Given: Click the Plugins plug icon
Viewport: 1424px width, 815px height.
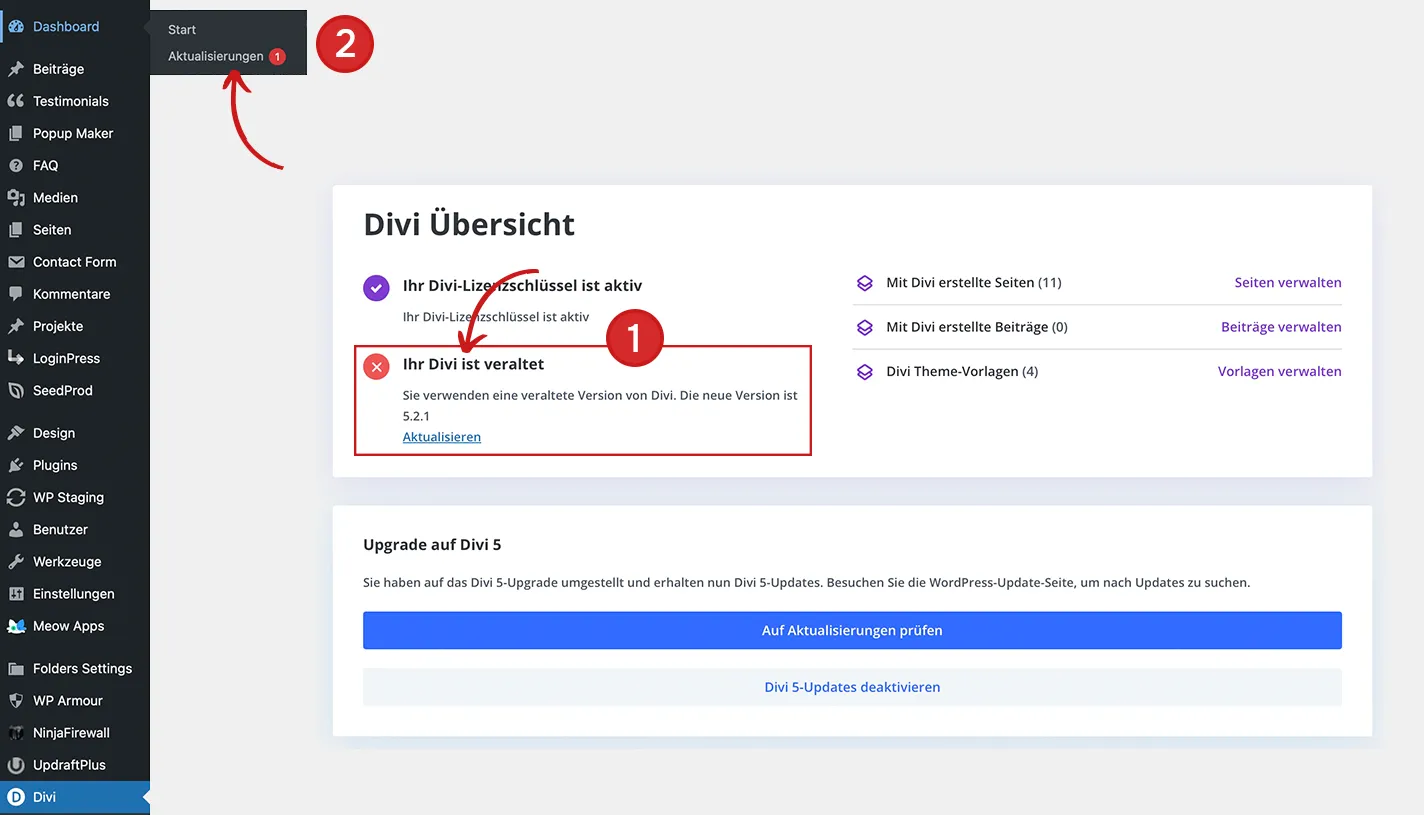Looking at the screenshot, I should point(18,465).
